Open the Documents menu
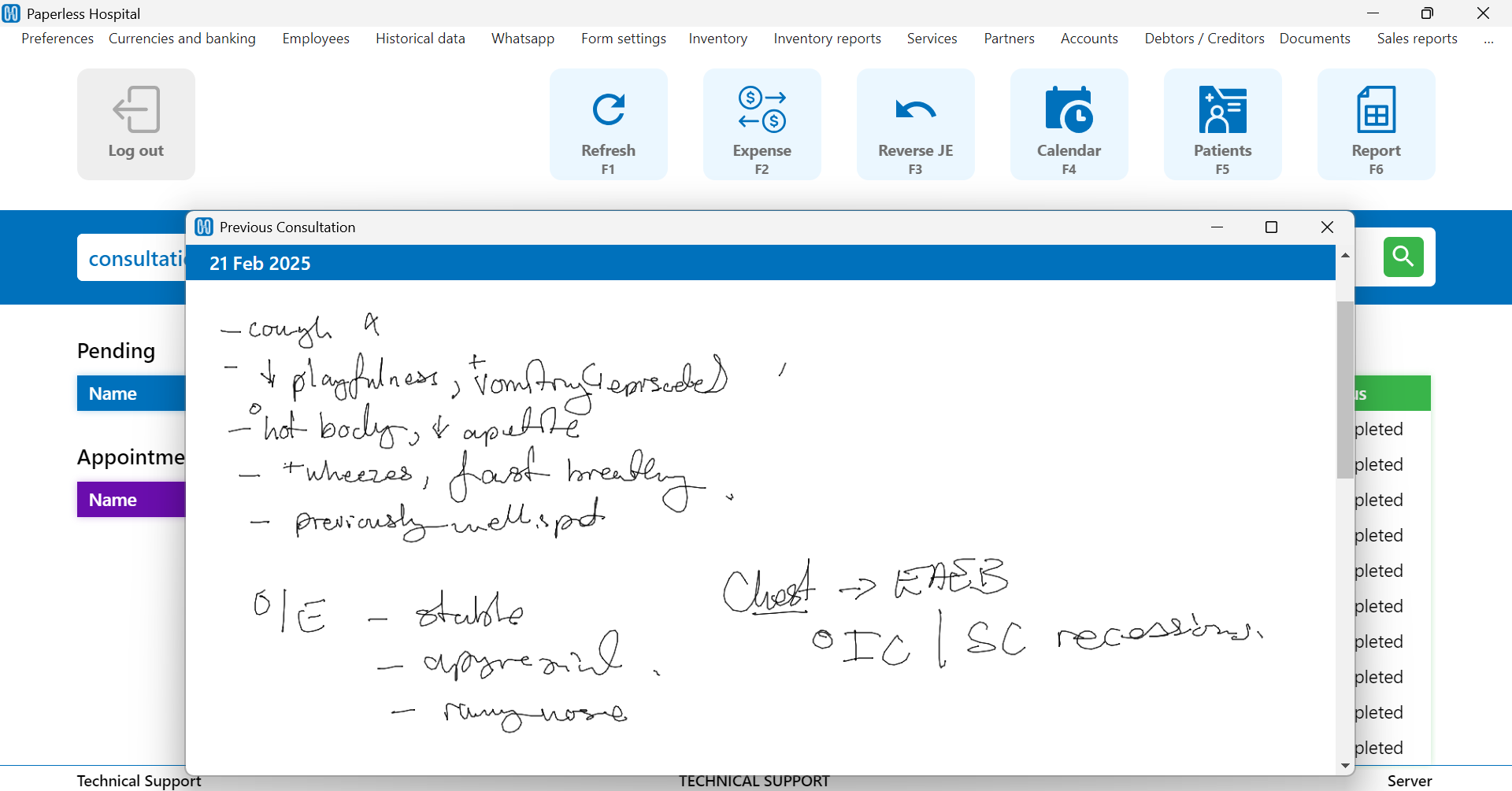 click(x=1315, y=39)
